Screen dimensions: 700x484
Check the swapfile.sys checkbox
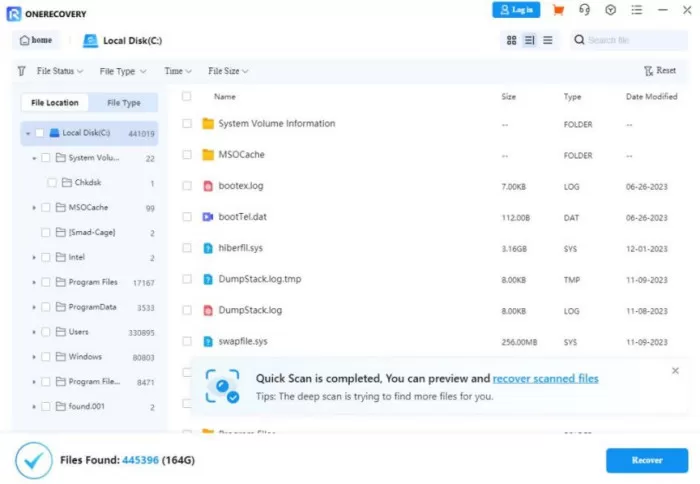coord(187,342)
